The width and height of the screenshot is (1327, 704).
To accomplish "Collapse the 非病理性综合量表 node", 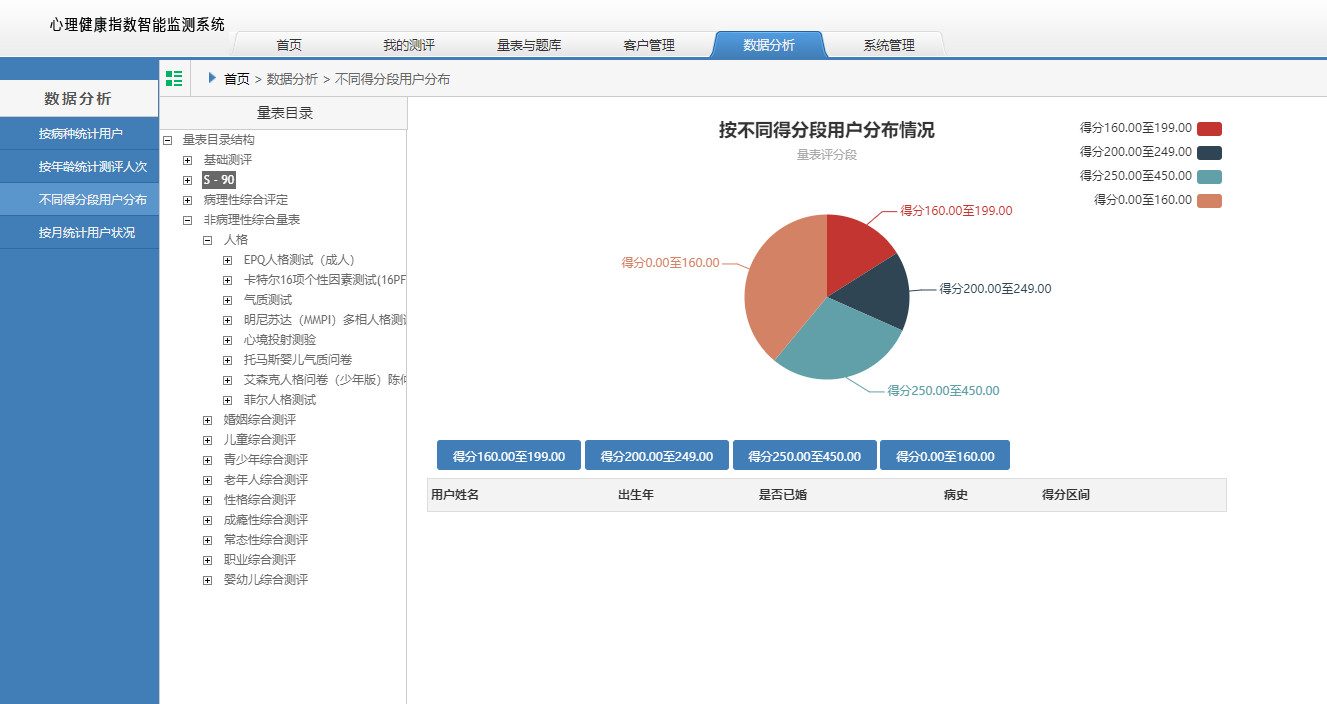I will (x=188, y=220).
